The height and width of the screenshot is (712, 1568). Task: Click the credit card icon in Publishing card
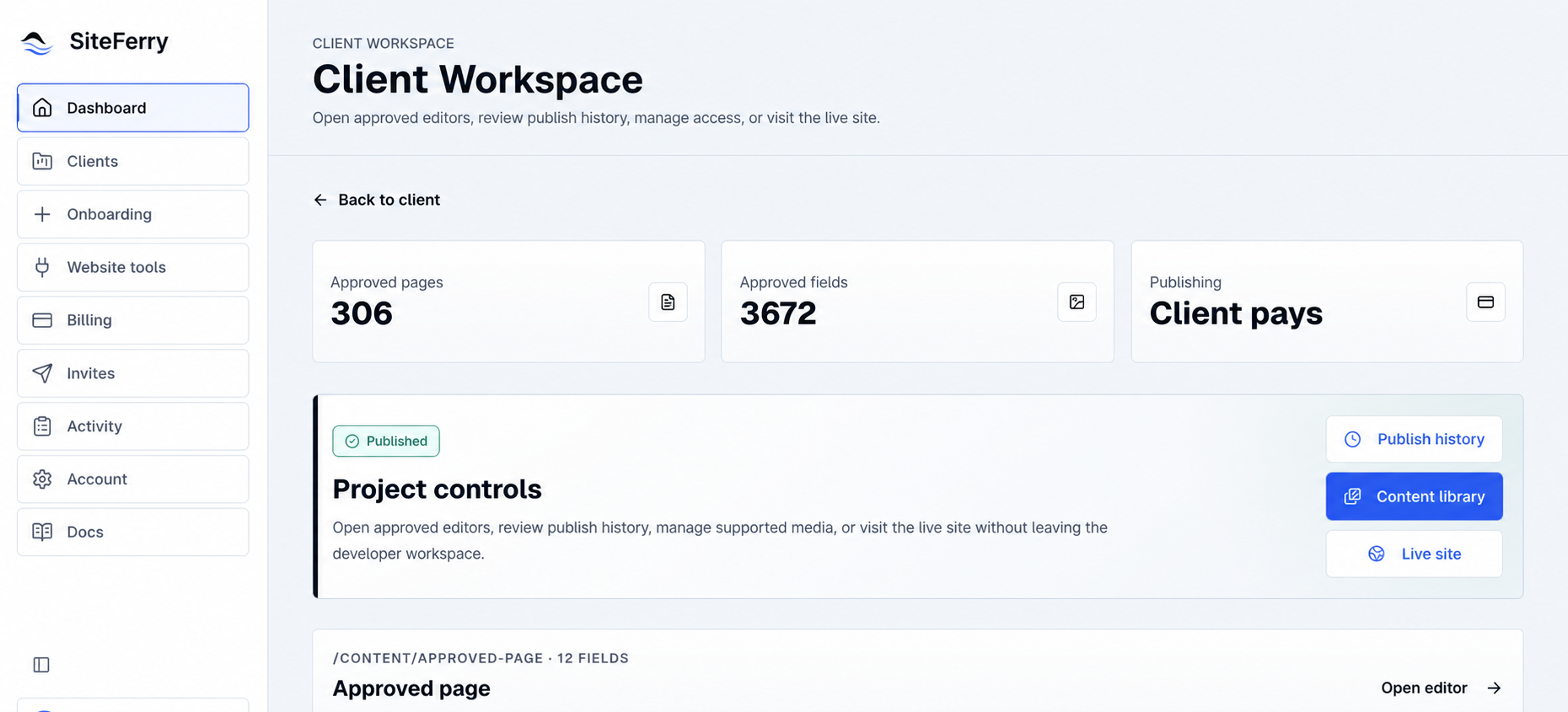point(1485,302)
